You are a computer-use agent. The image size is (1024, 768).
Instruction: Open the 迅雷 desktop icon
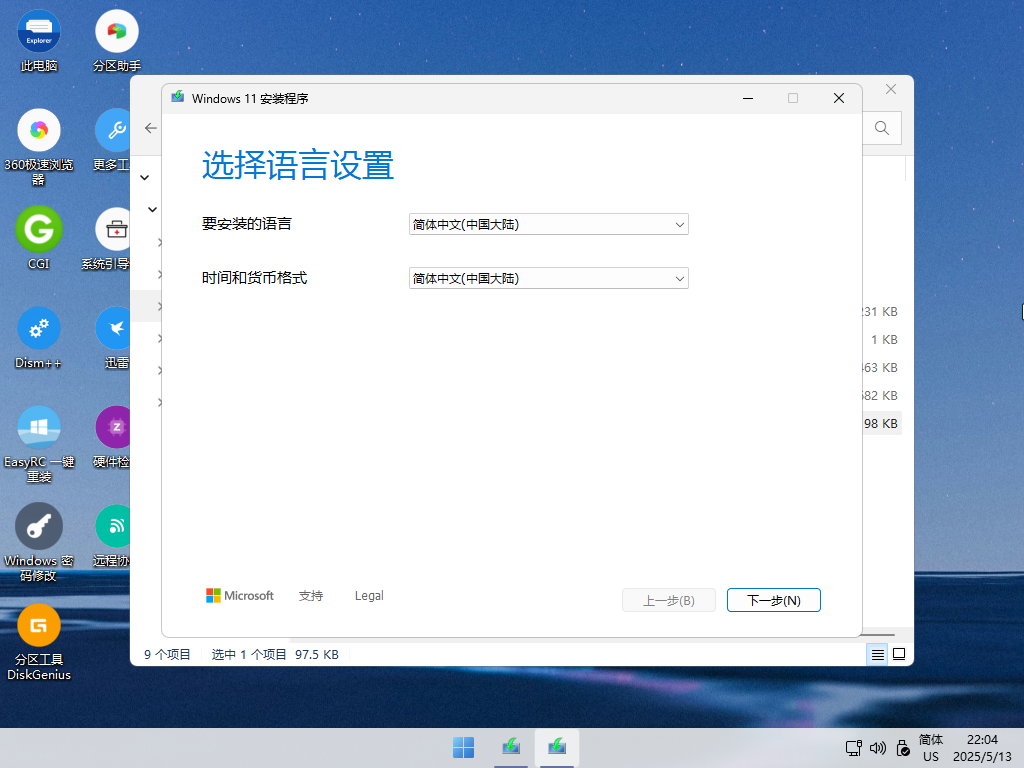114,338
